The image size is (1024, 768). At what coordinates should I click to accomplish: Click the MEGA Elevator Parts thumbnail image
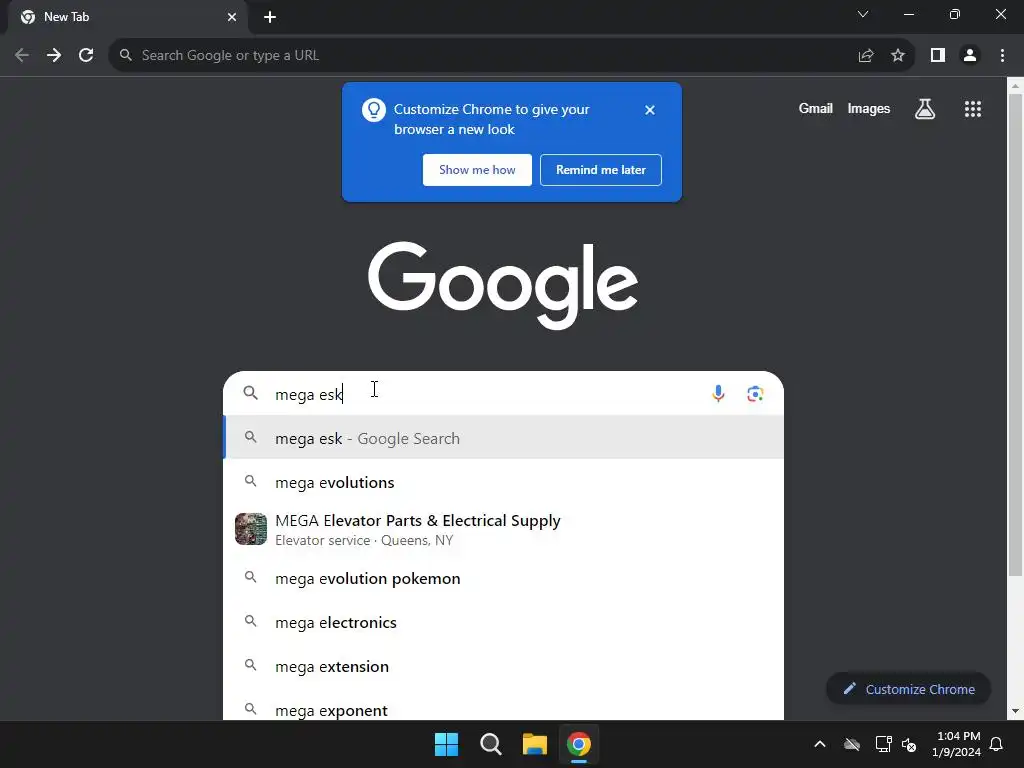pyautogui.click(x=251, y=529)
